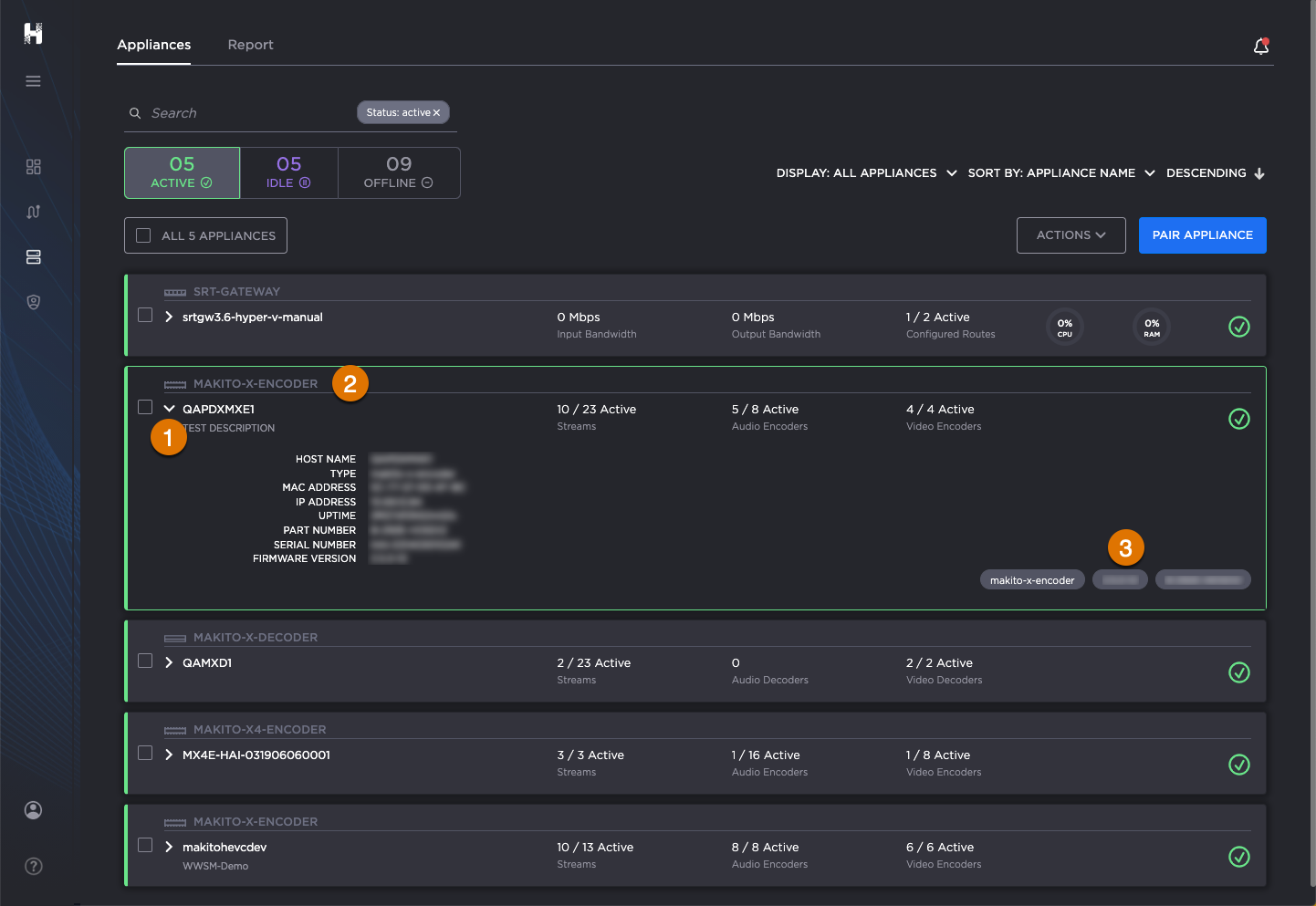Tick the checkbox for QAMXD1
The height and width of the screenshot is (906, 1316).
(x=145, y=661)
